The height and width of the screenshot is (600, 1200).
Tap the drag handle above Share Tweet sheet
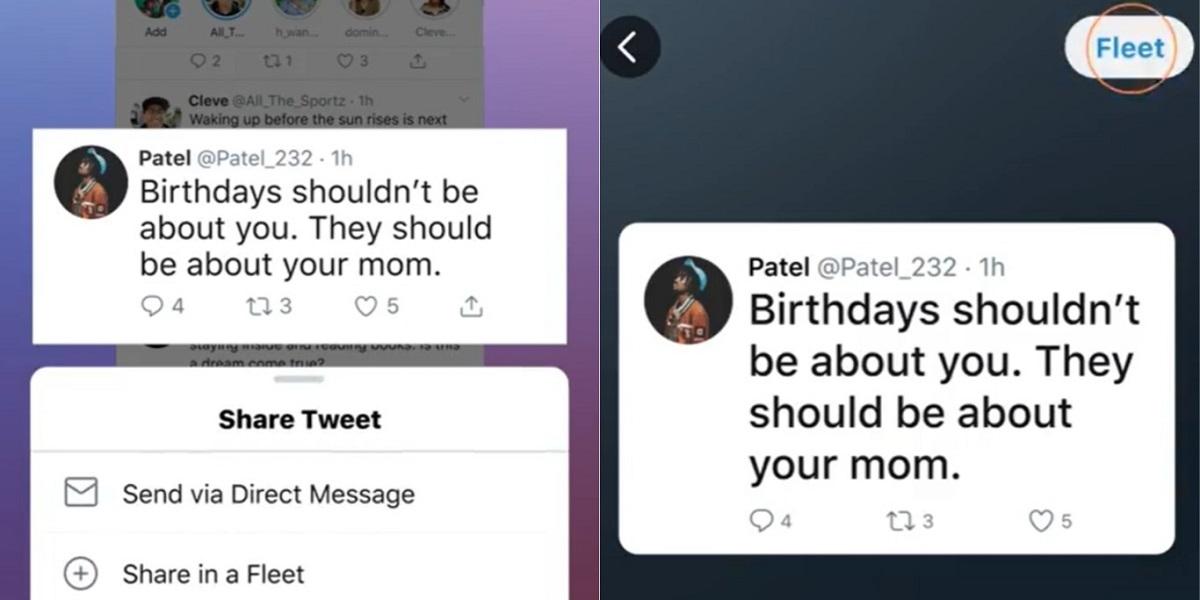tap(298, 379)
